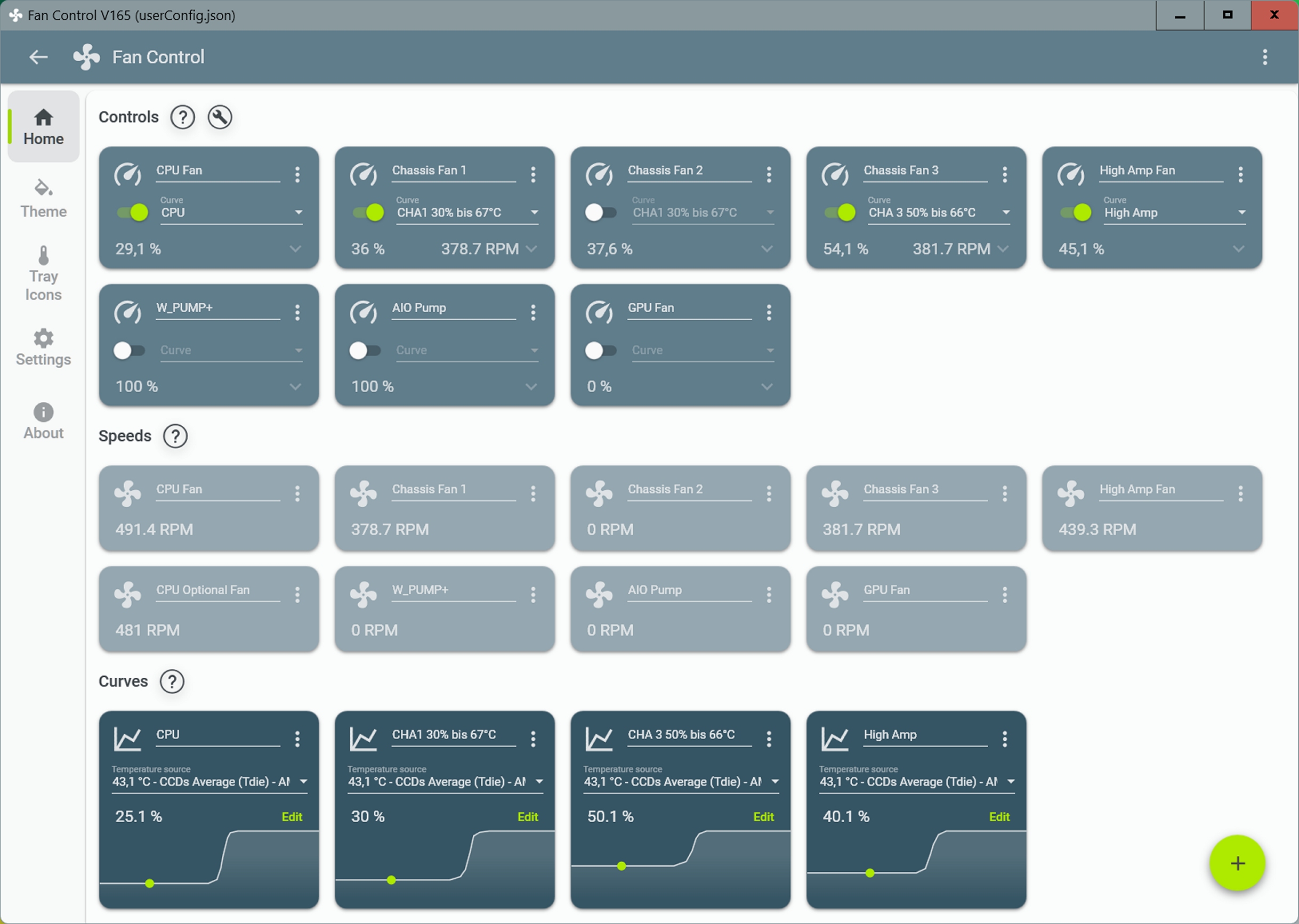
Task: Open the Curves help question-mark icon
Action: [172, 682]
